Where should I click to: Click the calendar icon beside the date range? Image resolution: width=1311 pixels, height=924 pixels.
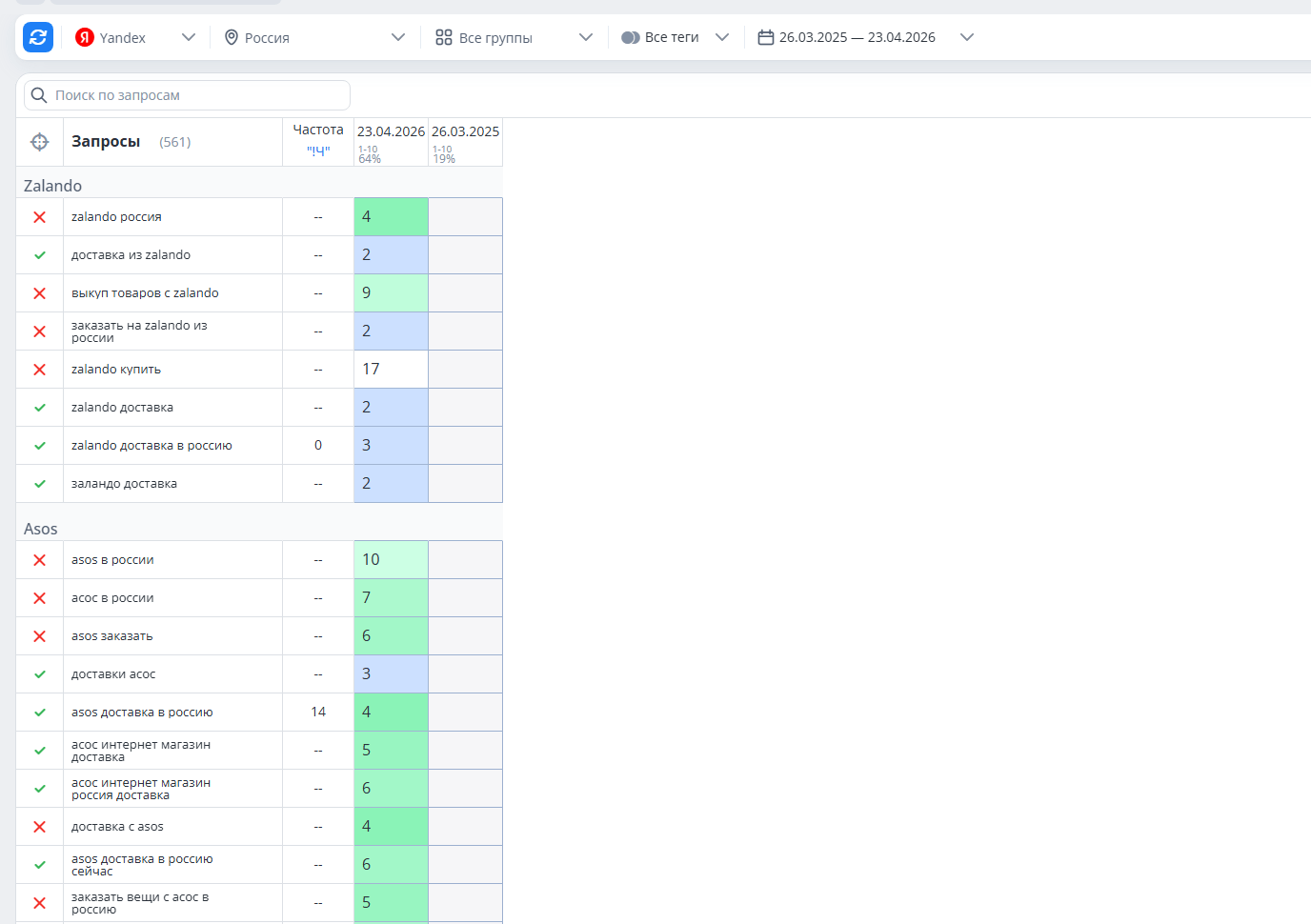click(765, 37)
